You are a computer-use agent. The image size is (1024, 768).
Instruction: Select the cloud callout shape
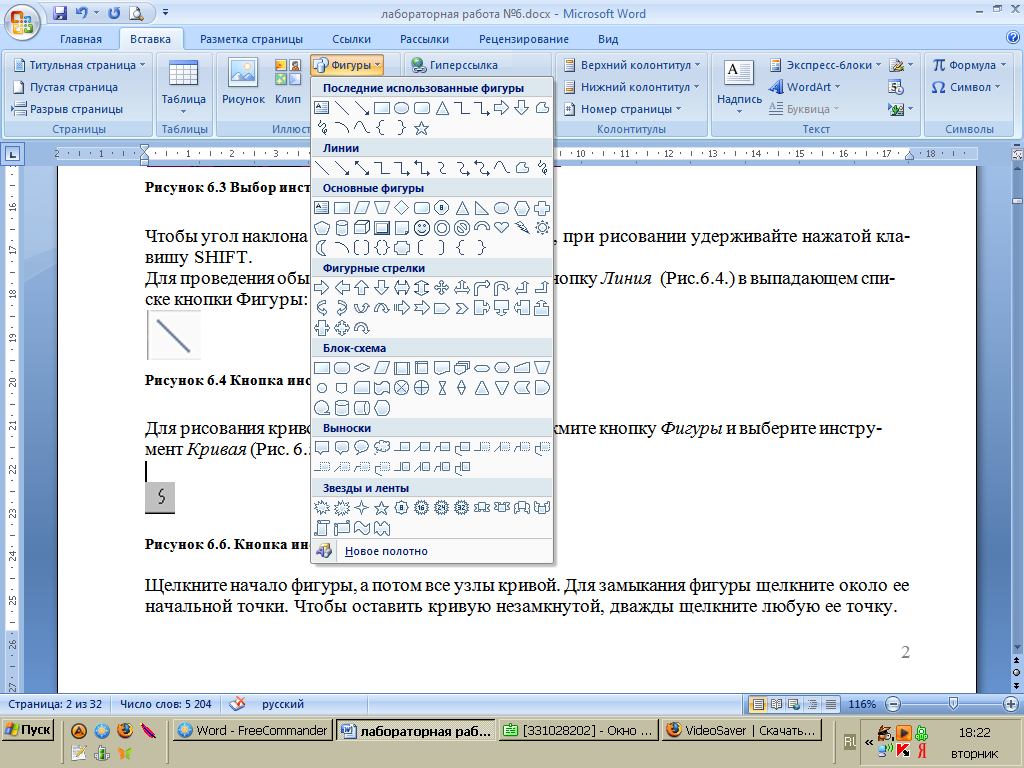coord(382,447)
